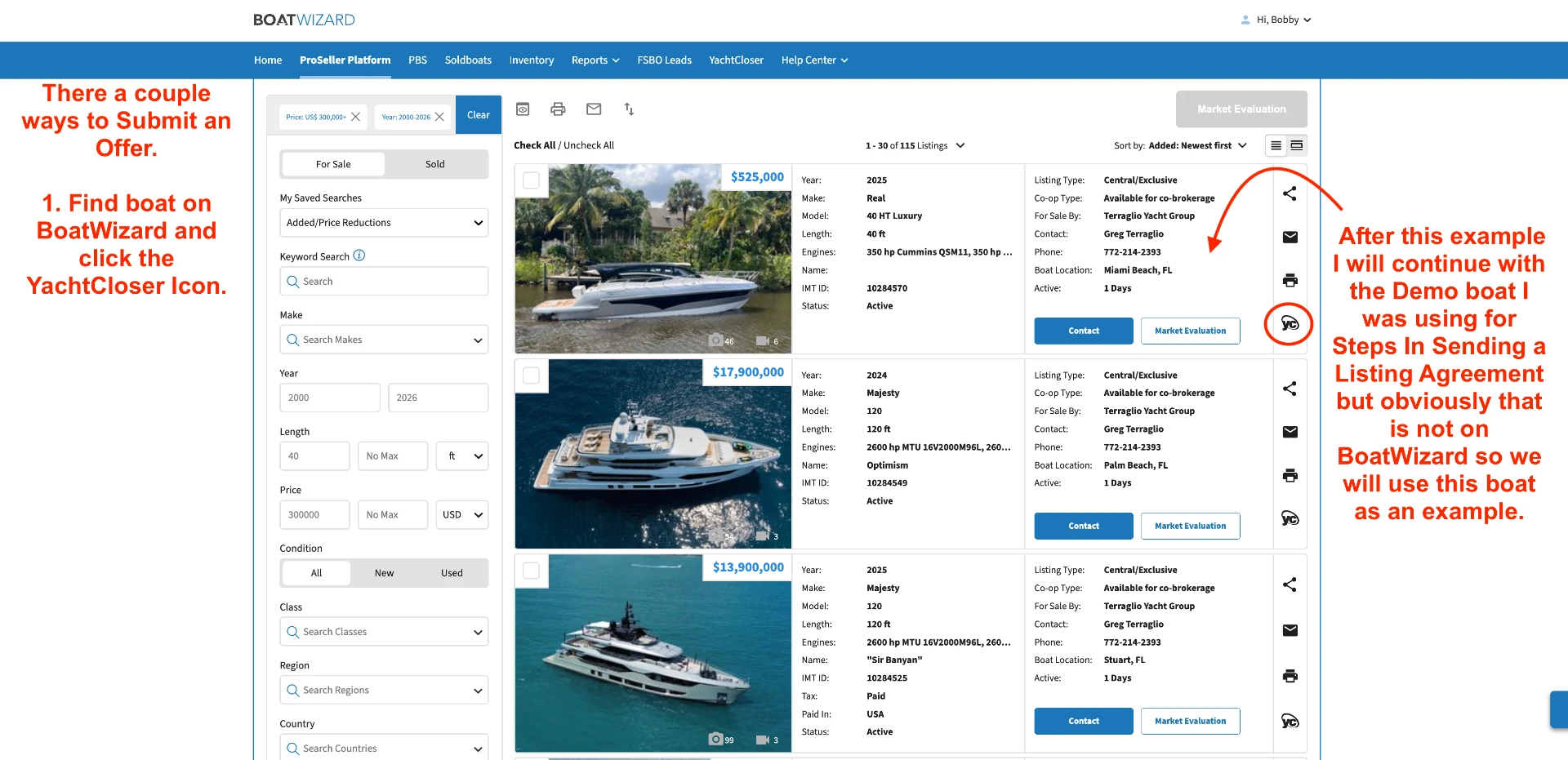This screenshot has width=1568, height=760.
Task: Share the $525,000 Real 40 HT Luxury listing
Action: pos(1290,193)
